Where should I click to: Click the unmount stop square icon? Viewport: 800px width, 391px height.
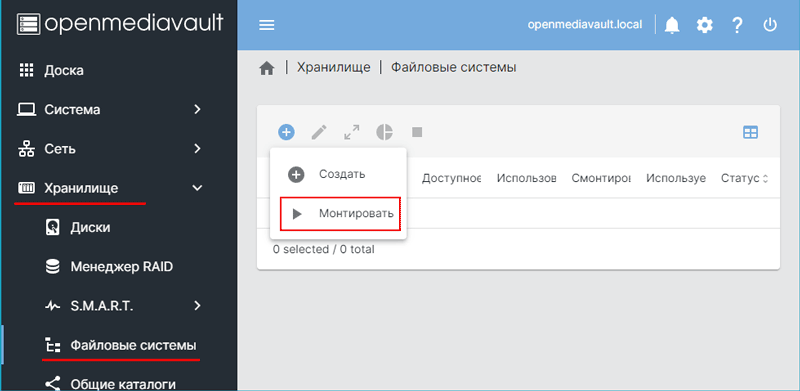pos(417,132)
